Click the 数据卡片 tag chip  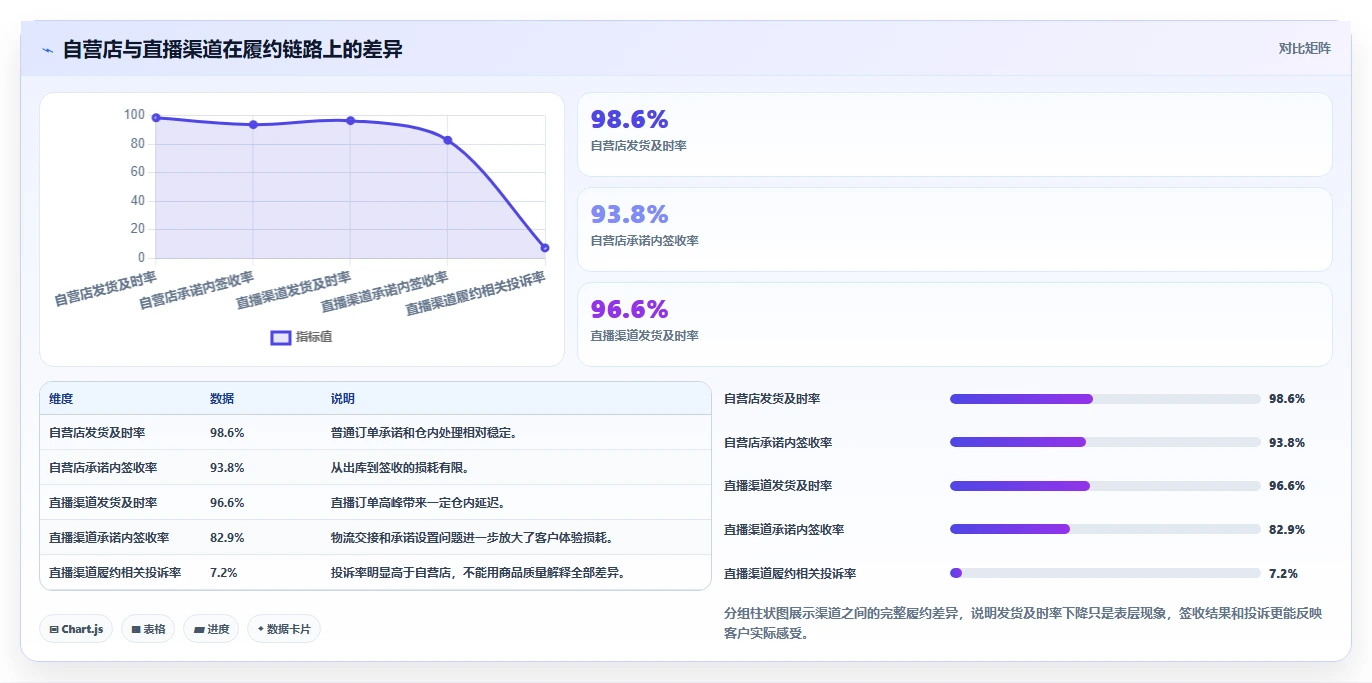pos(284,629)
